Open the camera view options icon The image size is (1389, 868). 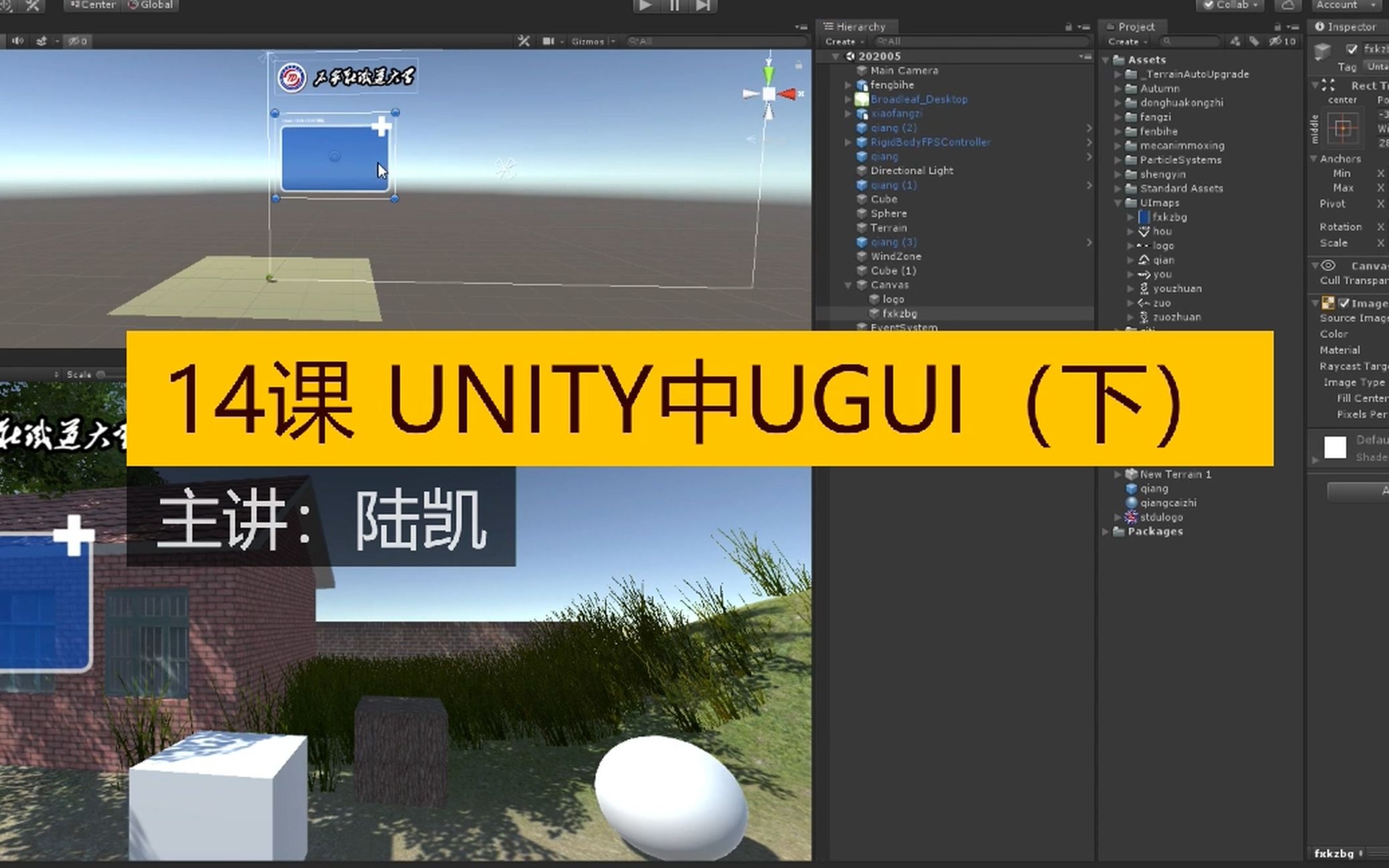pyautogui.click(x=549, y=41)
